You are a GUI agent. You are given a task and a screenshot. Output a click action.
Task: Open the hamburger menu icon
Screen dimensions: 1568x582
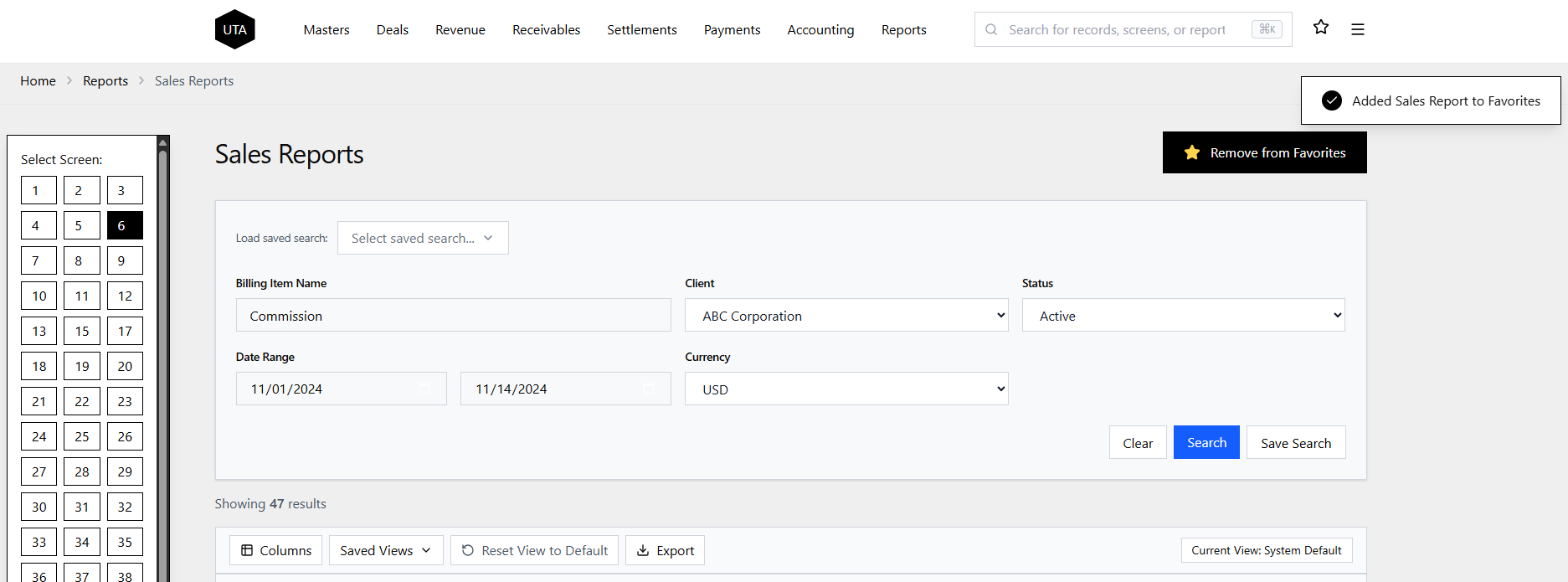(1358, 29)
